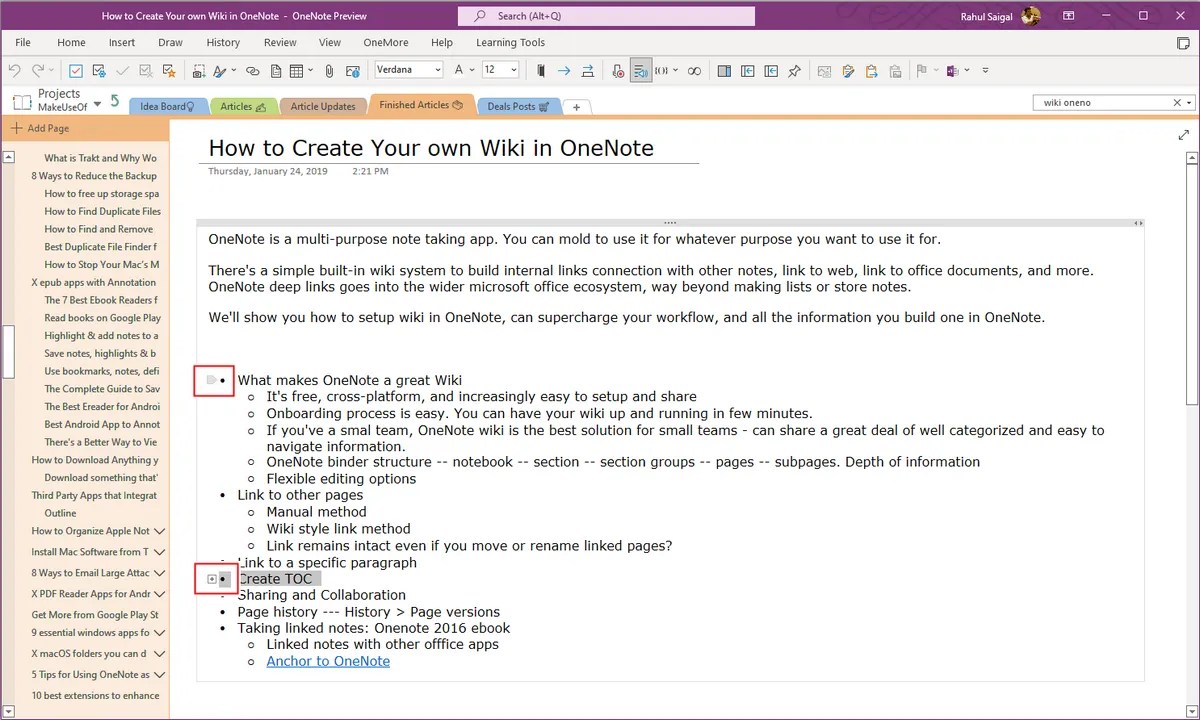The width and height of the screenshot is (1200, 720).
Task: Click the Undo icon
Action: [13, 70]
